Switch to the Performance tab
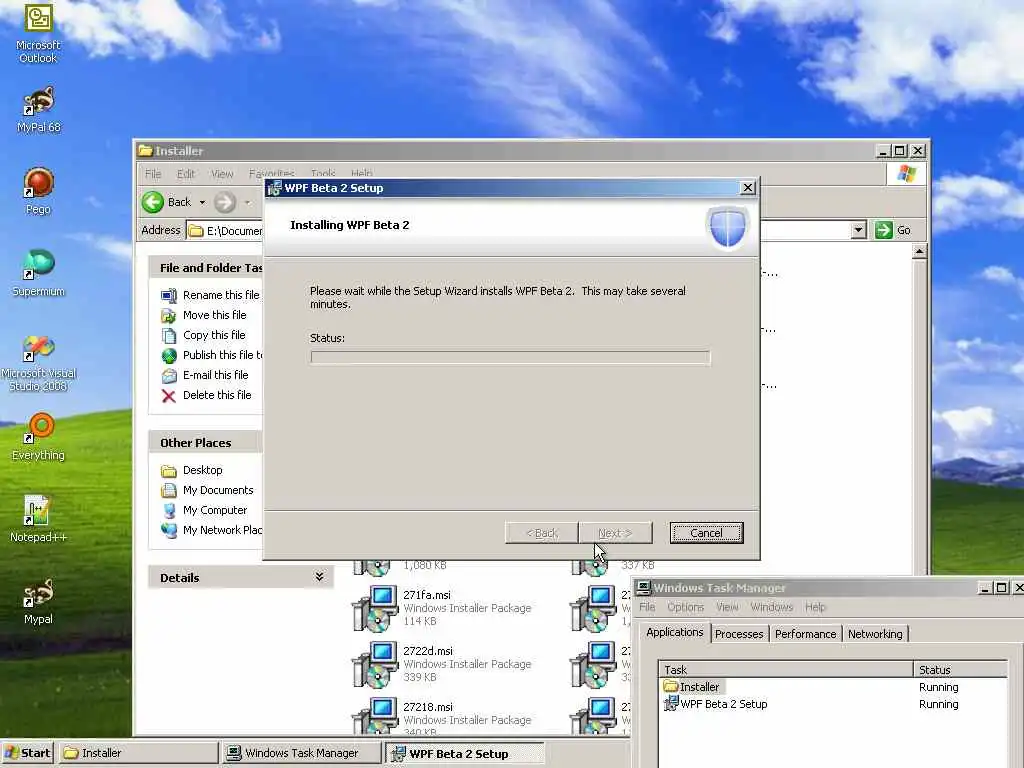The height and width of the screenshot is (768, 1024). [805, 633]
